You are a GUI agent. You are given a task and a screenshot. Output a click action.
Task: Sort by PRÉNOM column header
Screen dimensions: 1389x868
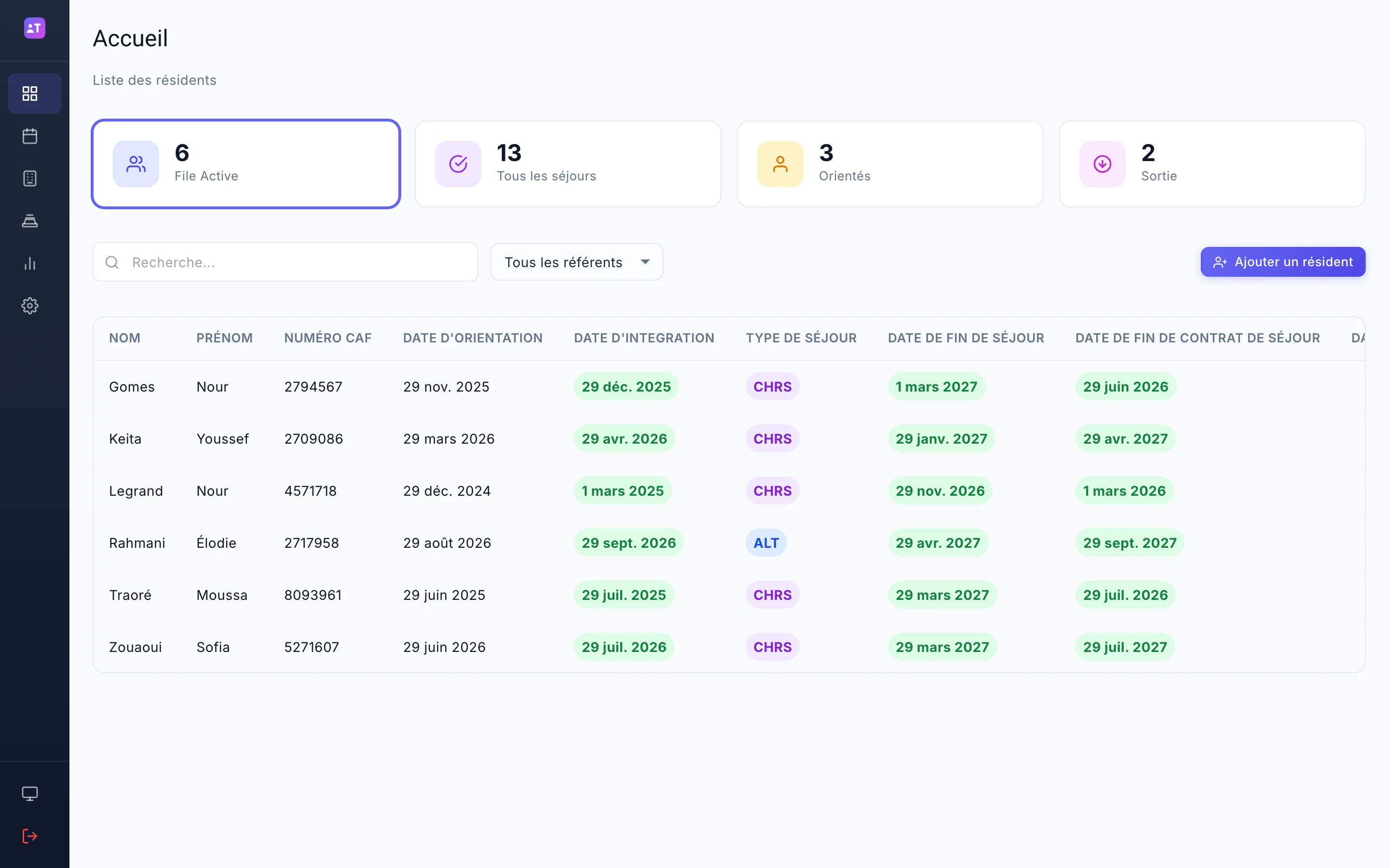coord(224,338)
